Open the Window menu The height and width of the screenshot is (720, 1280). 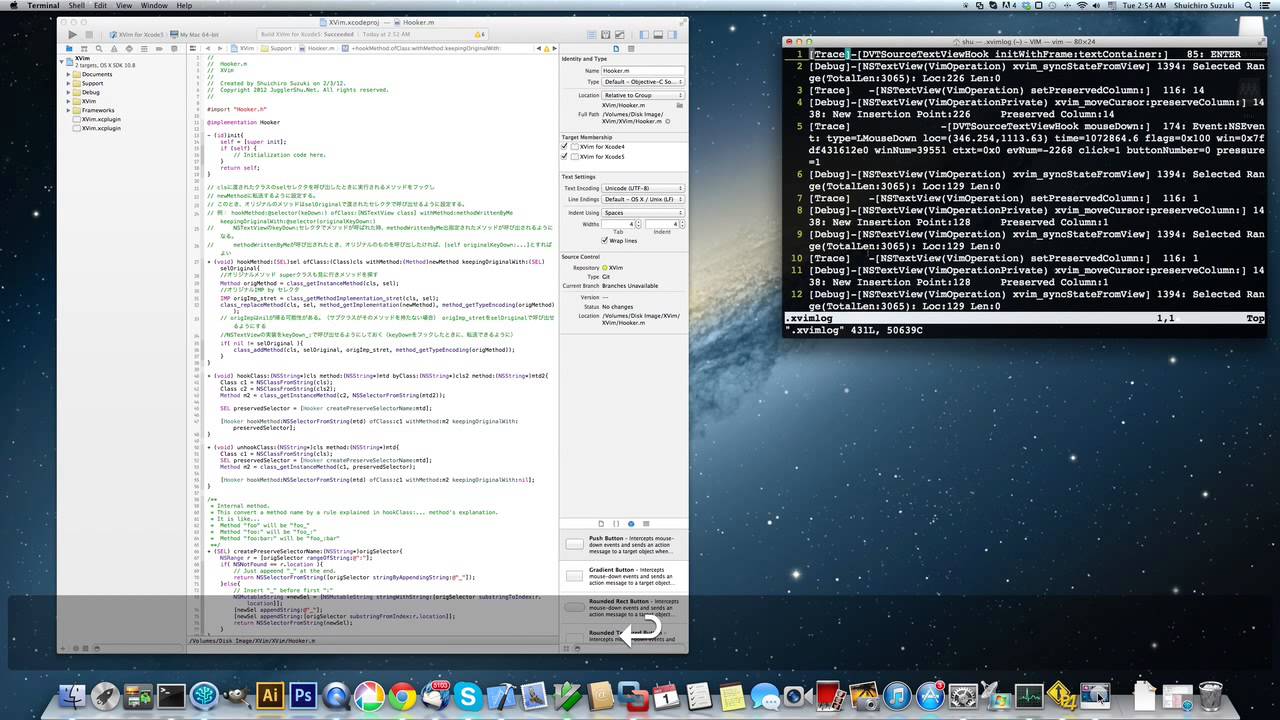pos(154,6)
